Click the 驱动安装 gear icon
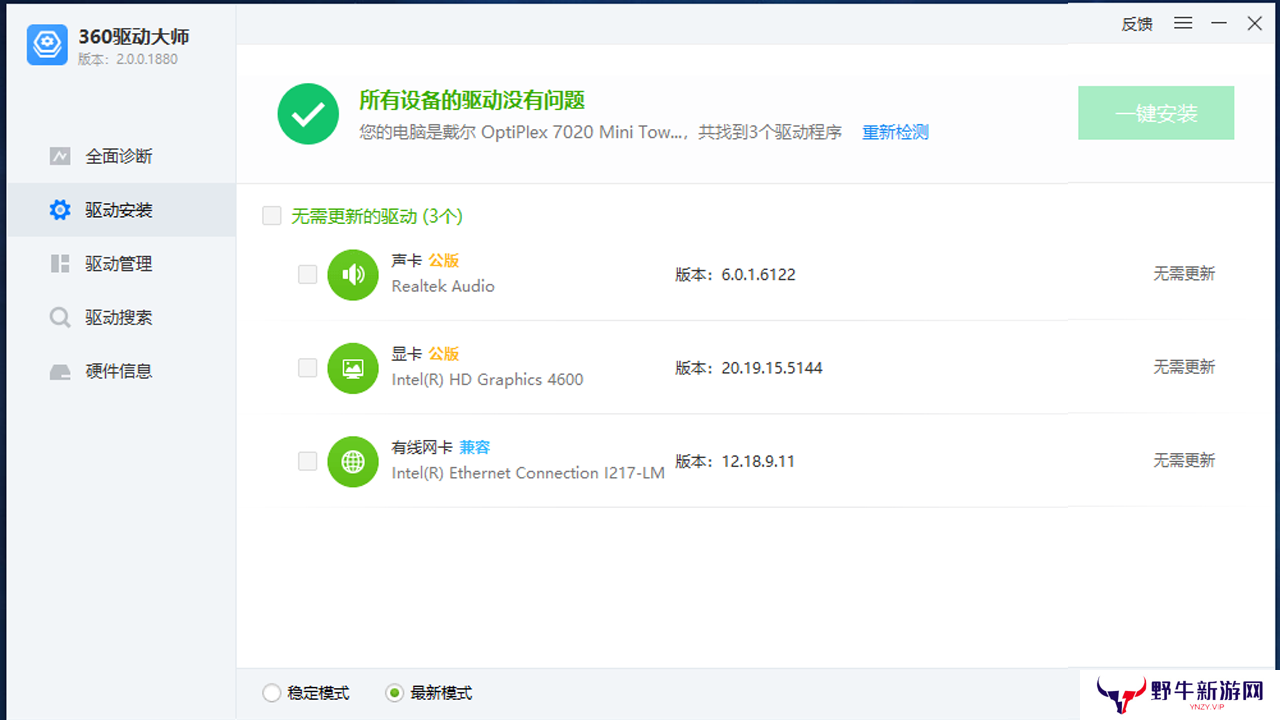Viewport: 1280px width, 720px height. pyautogui.click(x=60, y=210)
